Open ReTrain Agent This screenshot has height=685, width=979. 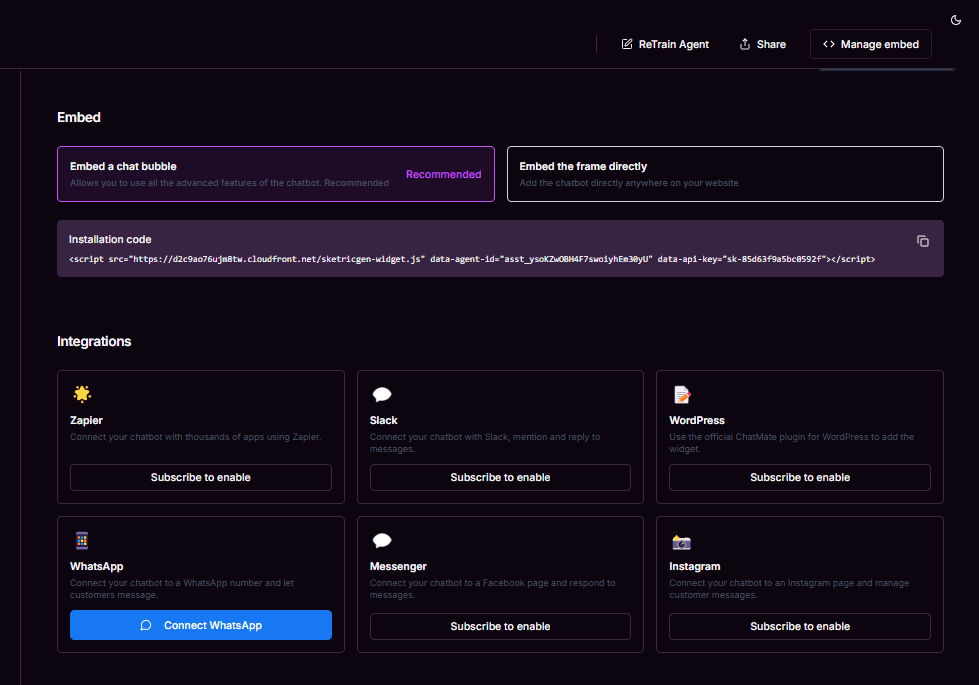click(x=665, y=44)
